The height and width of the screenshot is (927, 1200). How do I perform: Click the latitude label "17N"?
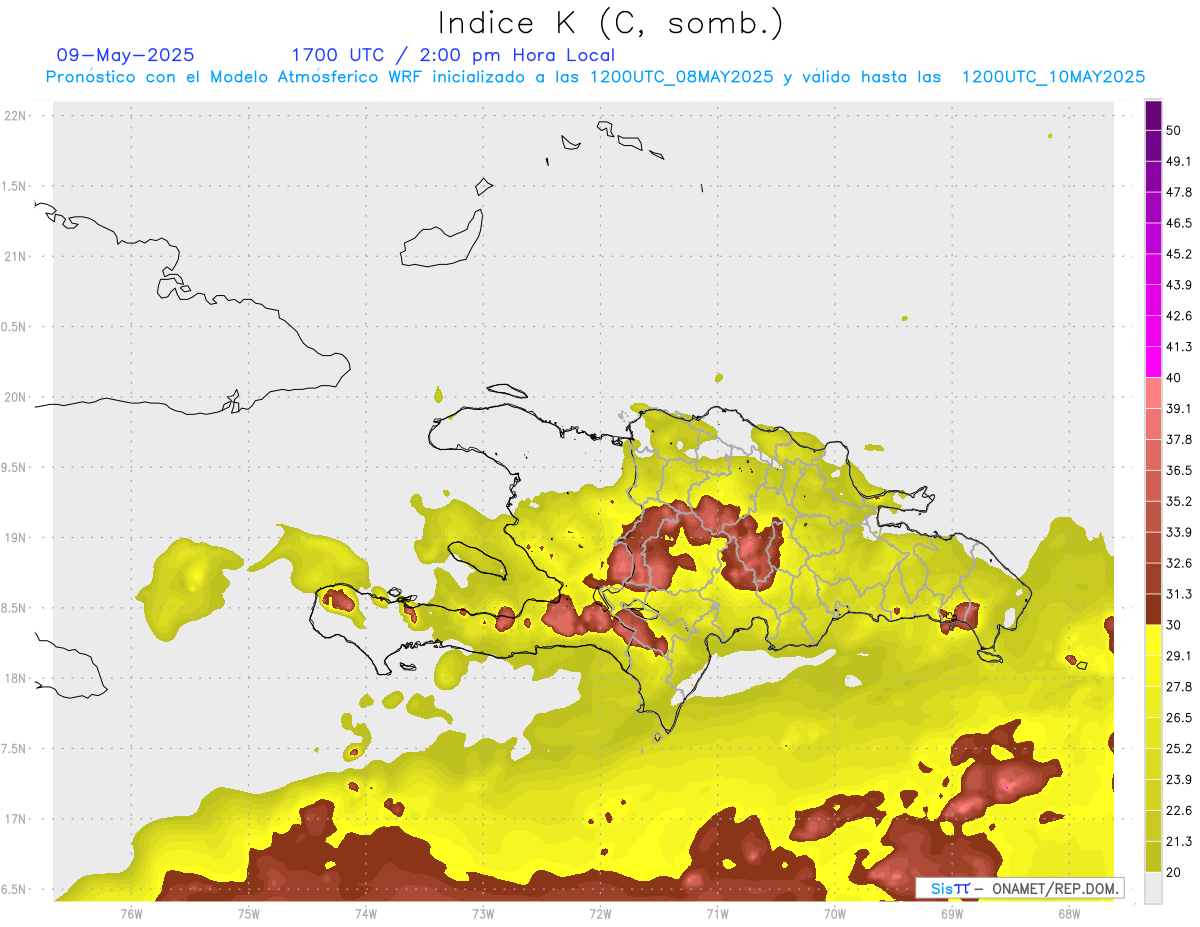click(15, 819)
